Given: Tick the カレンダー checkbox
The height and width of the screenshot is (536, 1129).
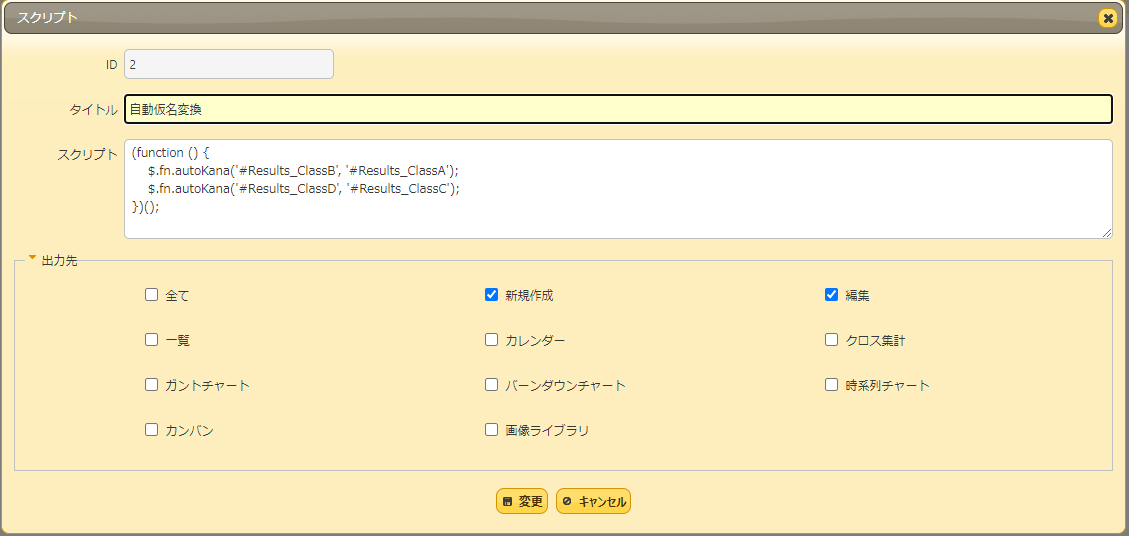Looking at the screenshot, I should pos(492,340).
